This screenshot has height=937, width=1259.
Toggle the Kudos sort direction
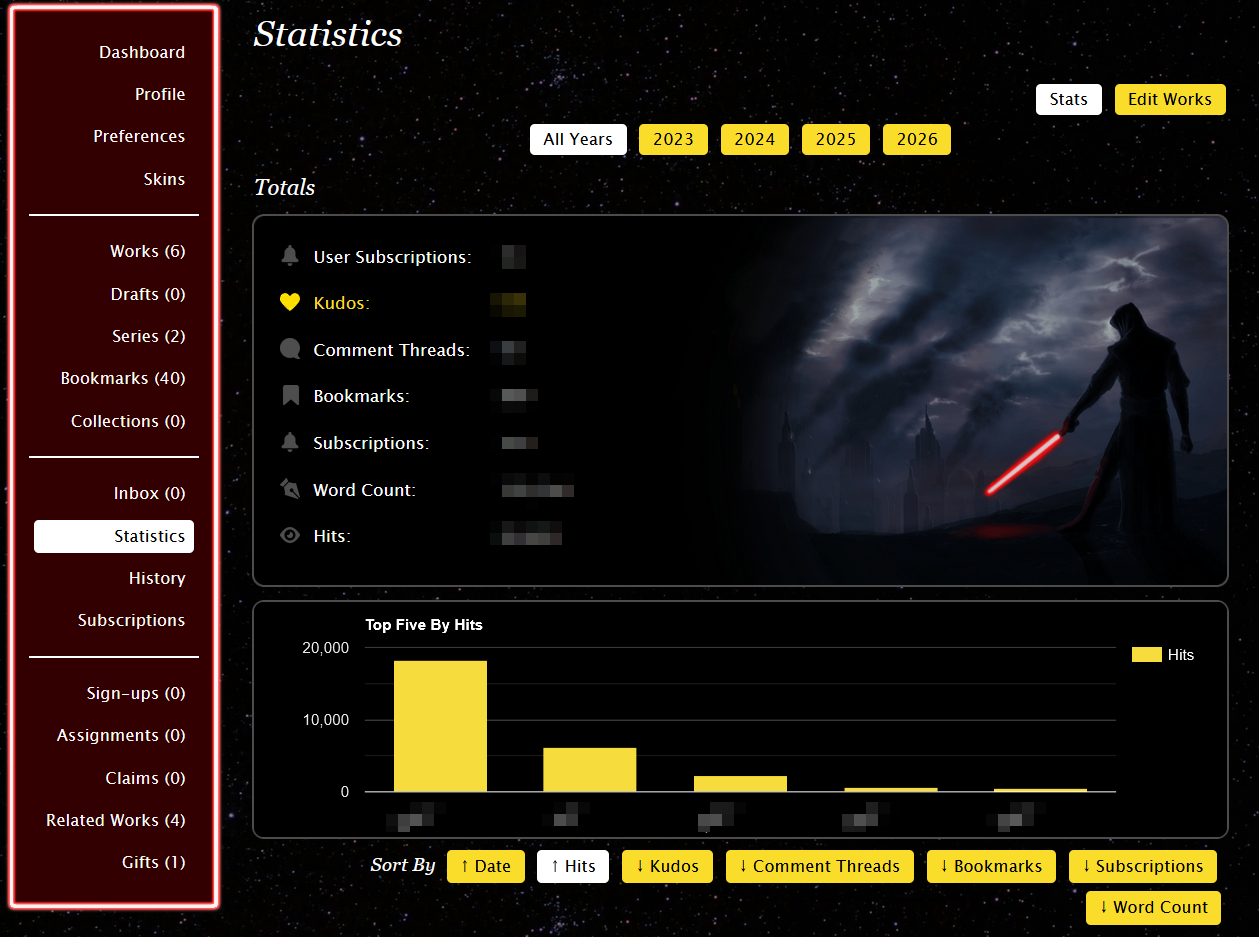coord(667,866)
